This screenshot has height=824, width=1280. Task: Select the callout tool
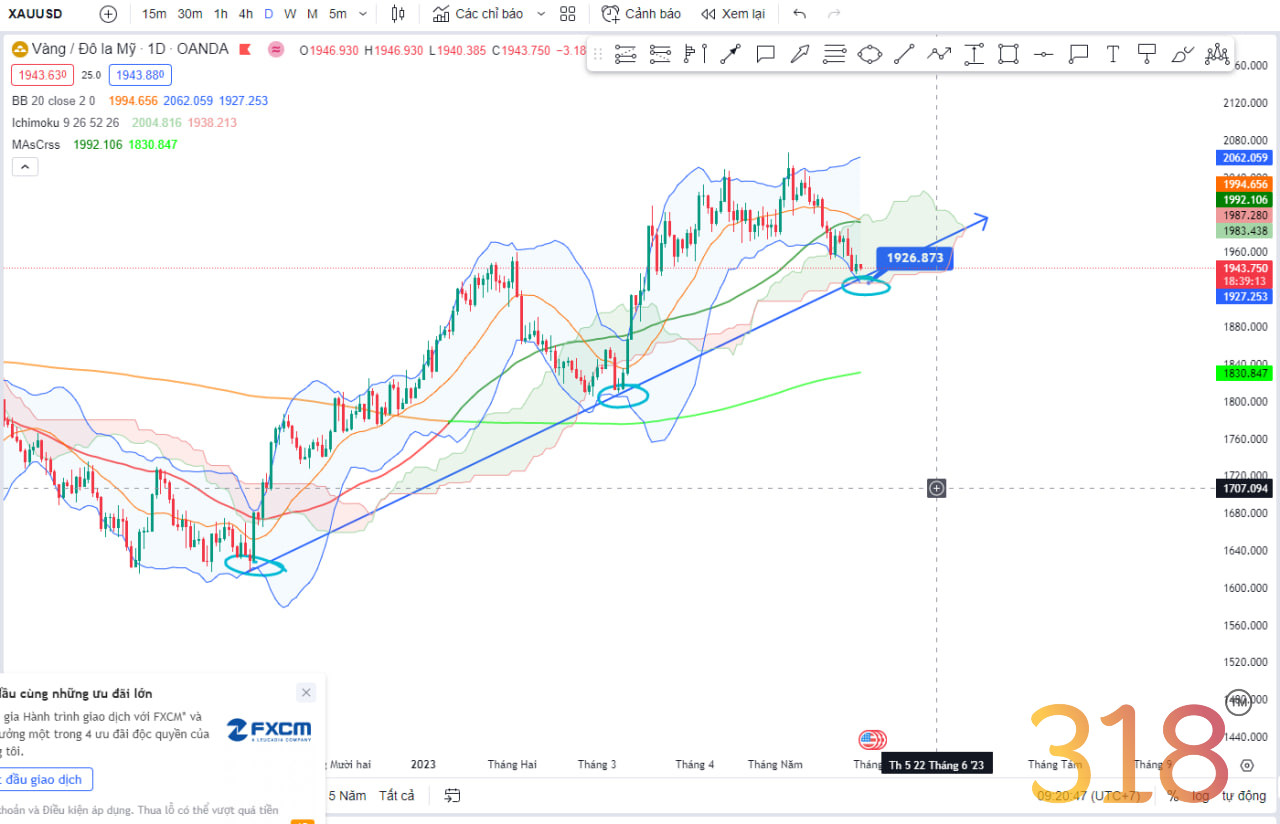(x=1078, y=54)
